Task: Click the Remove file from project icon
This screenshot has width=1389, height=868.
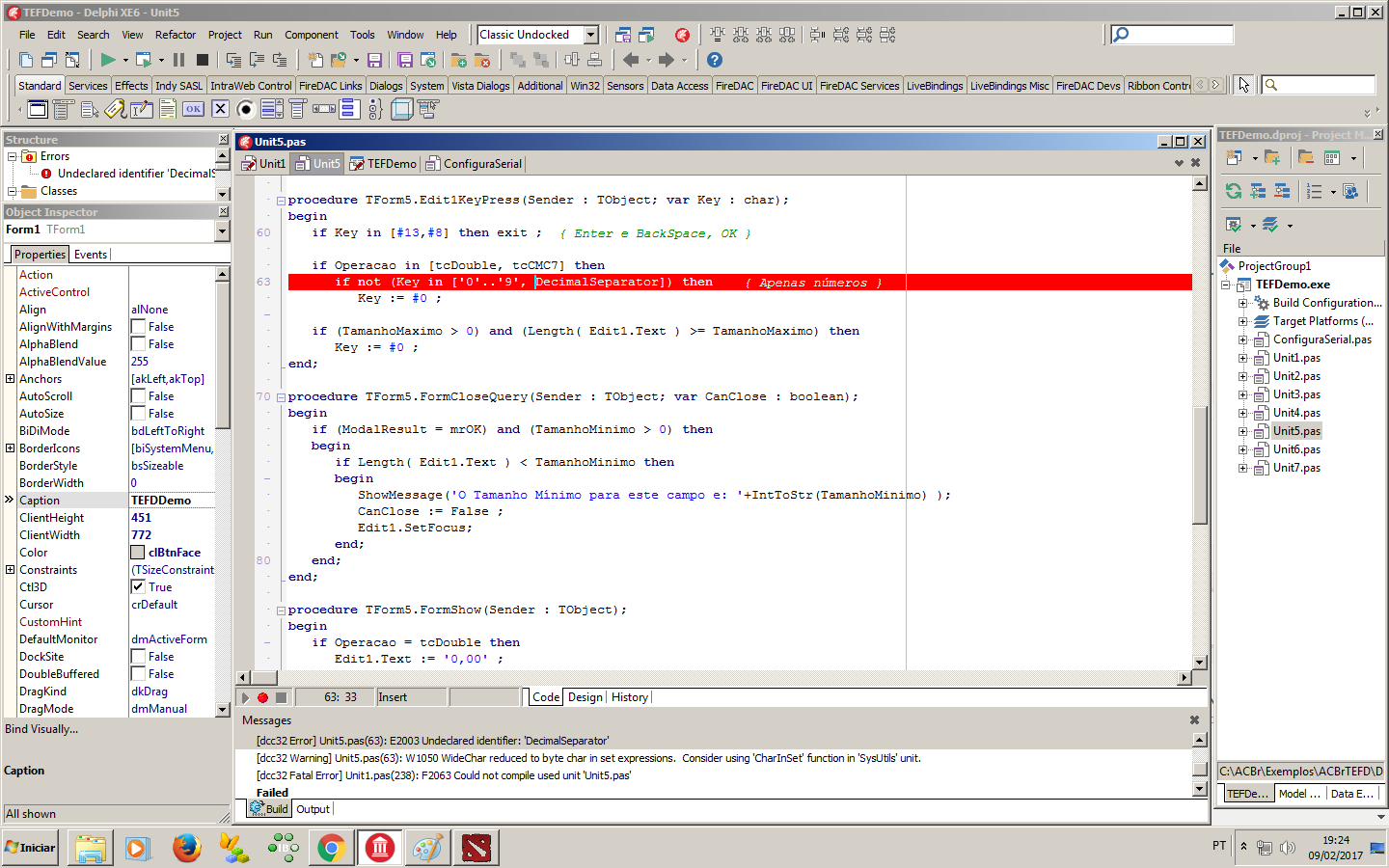Action: tap(482, 60)
